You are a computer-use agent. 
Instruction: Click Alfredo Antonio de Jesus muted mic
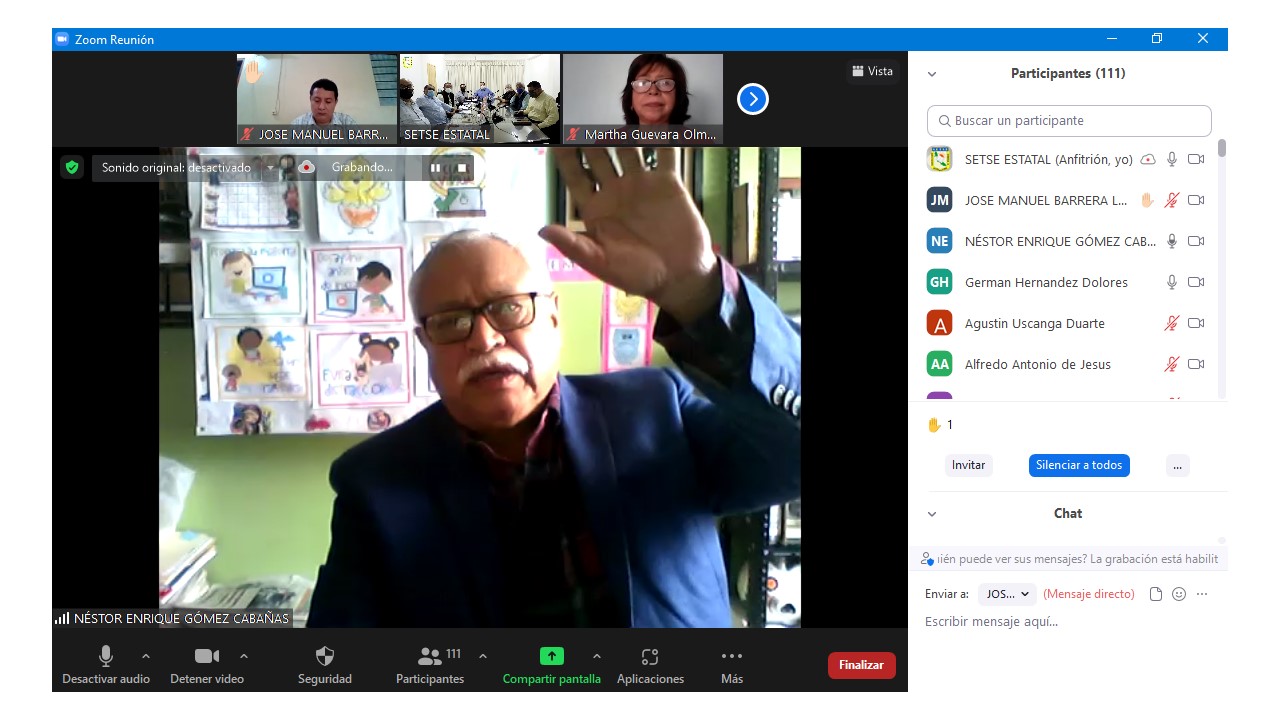pos(1172,364)
